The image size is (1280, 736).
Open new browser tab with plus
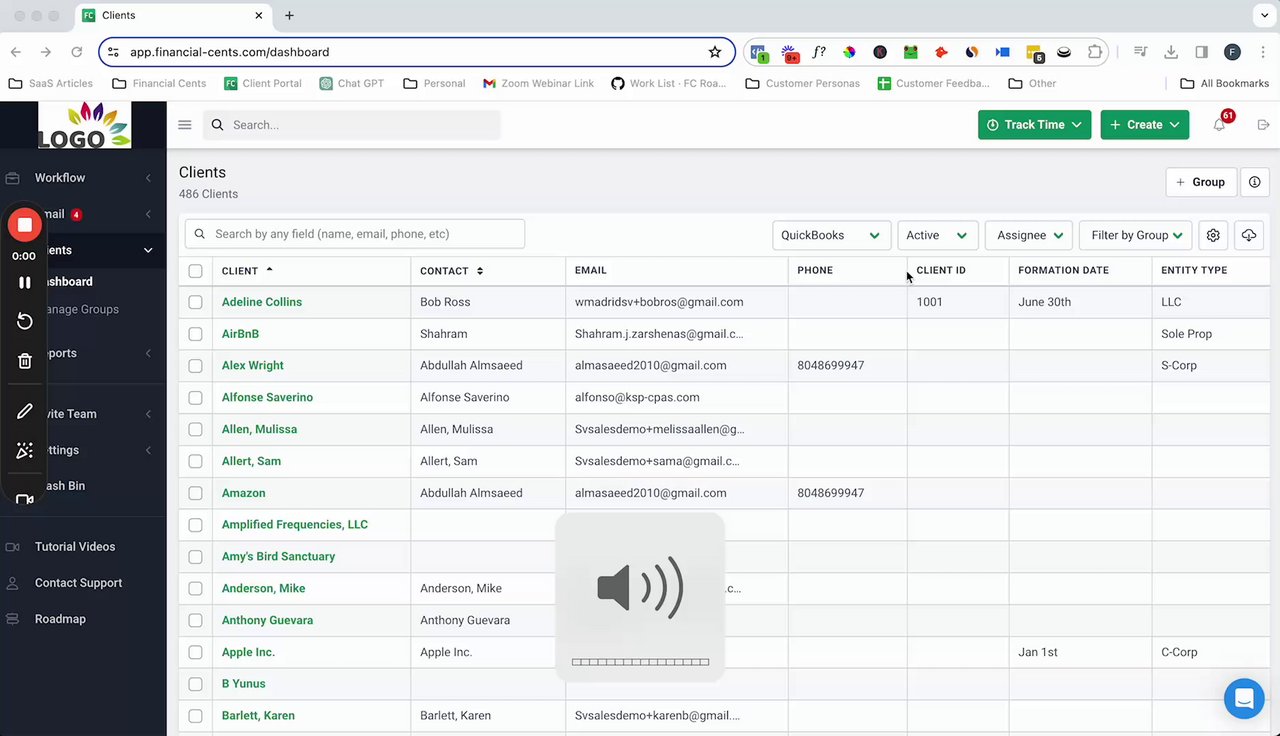coord(289,16)
